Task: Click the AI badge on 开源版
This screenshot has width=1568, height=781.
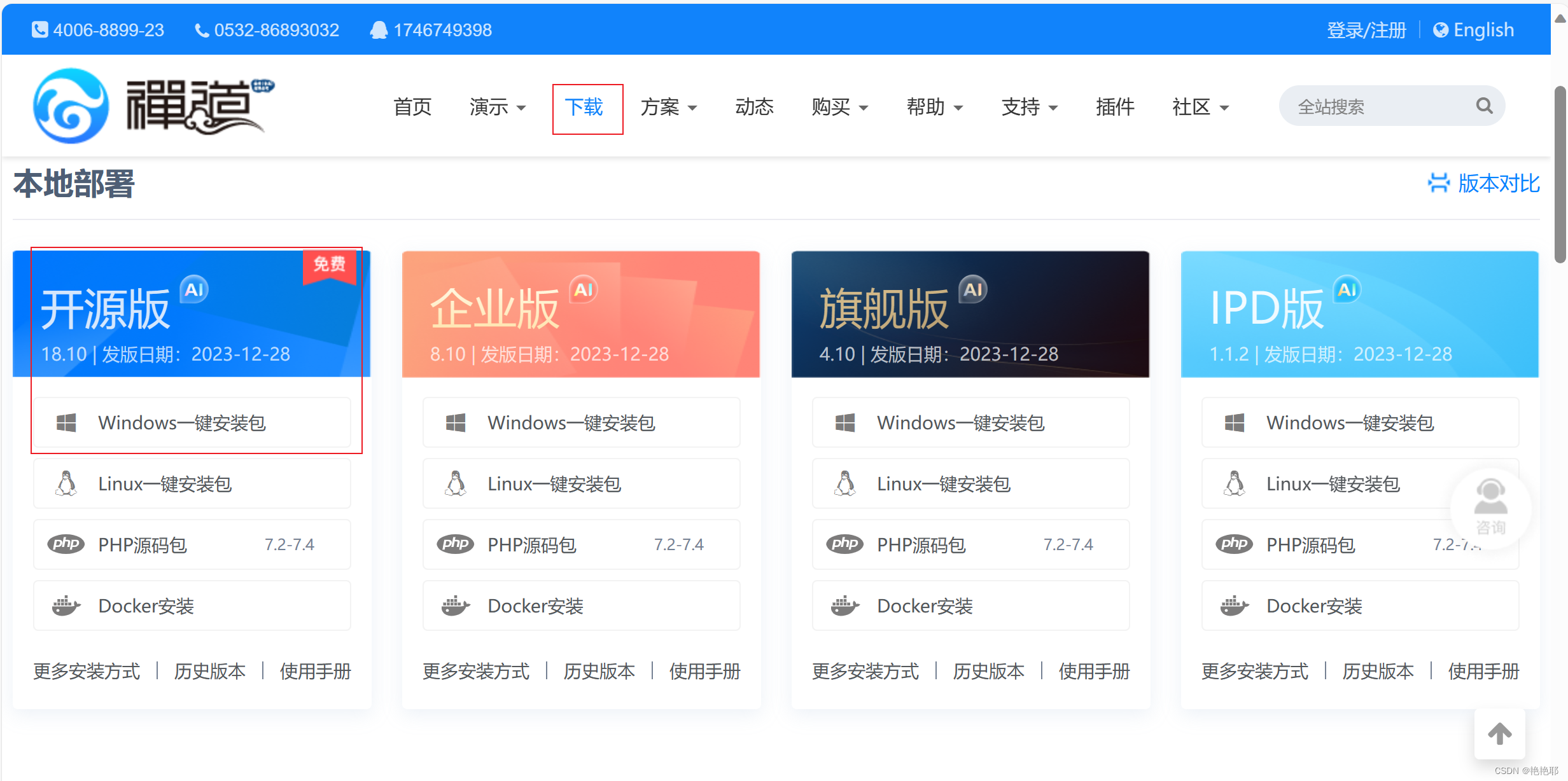Action: (194, 290)
